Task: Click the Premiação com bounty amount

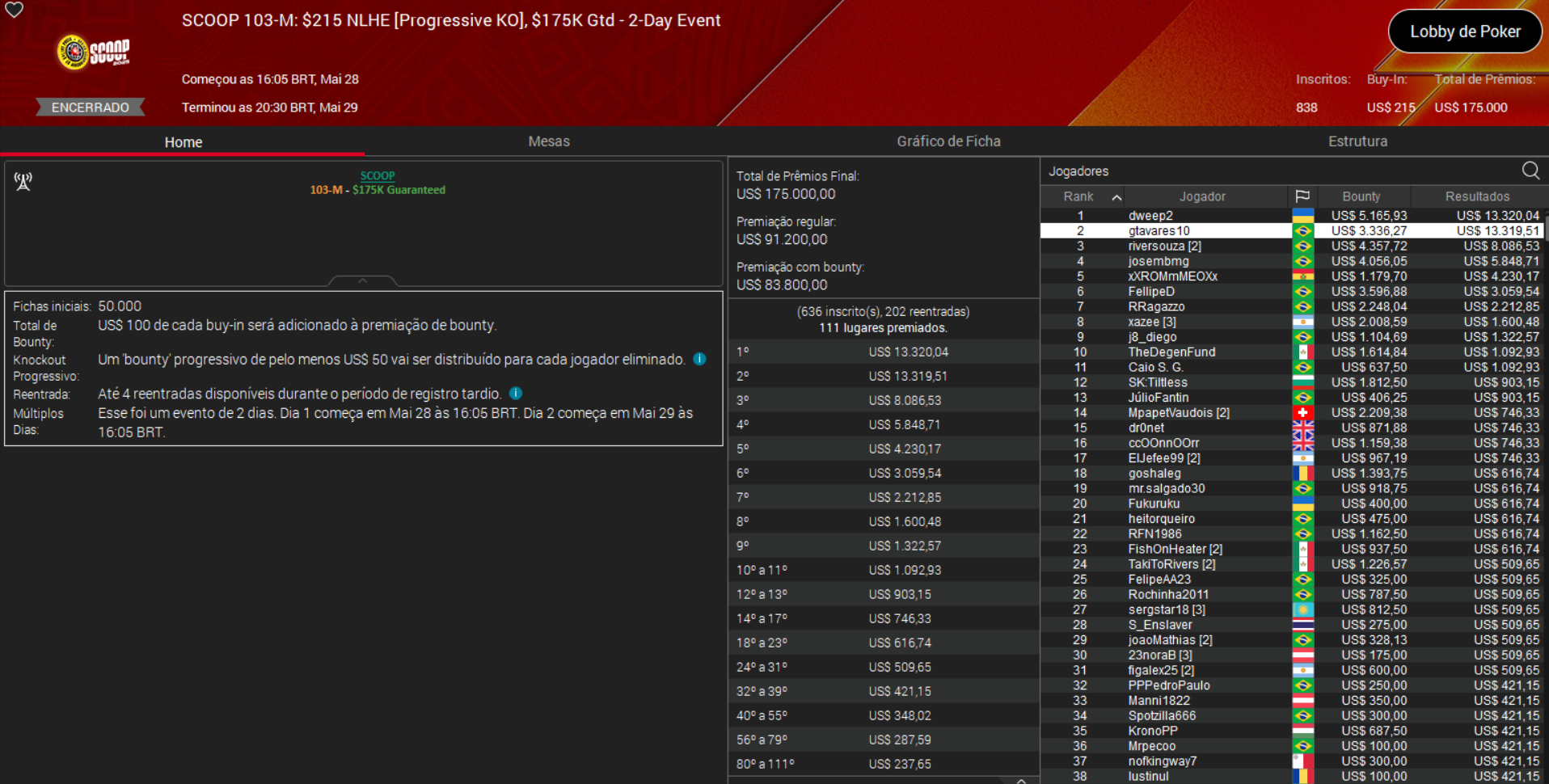Action: (782, 285)
